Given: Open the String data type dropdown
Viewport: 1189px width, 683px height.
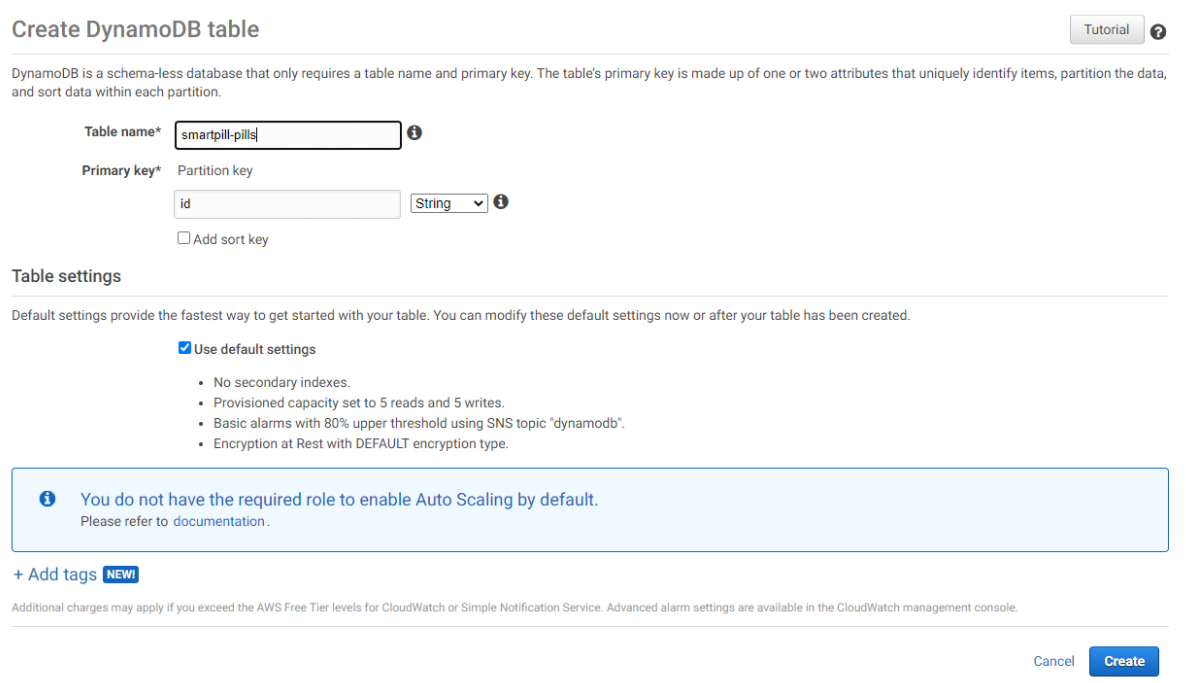Looking at the screenshot, I should pyautogui.click(x=449, y=203).
